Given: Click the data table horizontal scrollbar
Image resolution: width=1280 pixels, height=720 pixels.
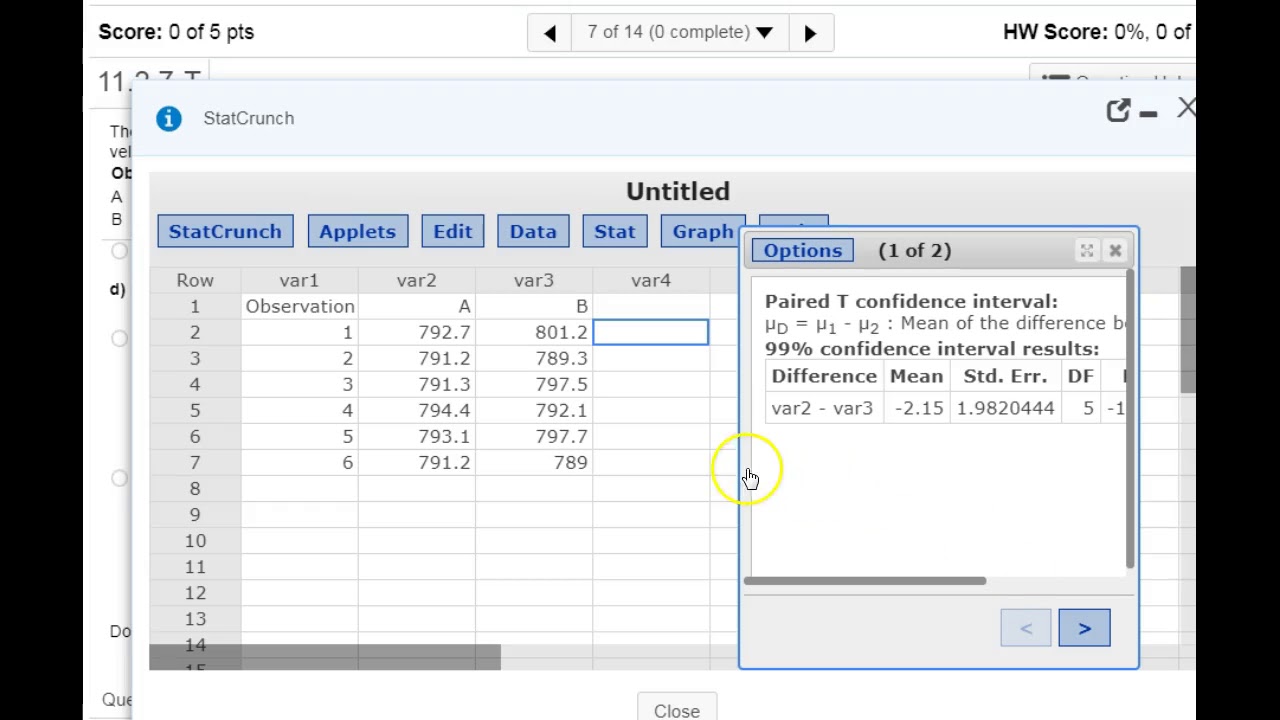Looking at the screenshot, I should (325, 657).
